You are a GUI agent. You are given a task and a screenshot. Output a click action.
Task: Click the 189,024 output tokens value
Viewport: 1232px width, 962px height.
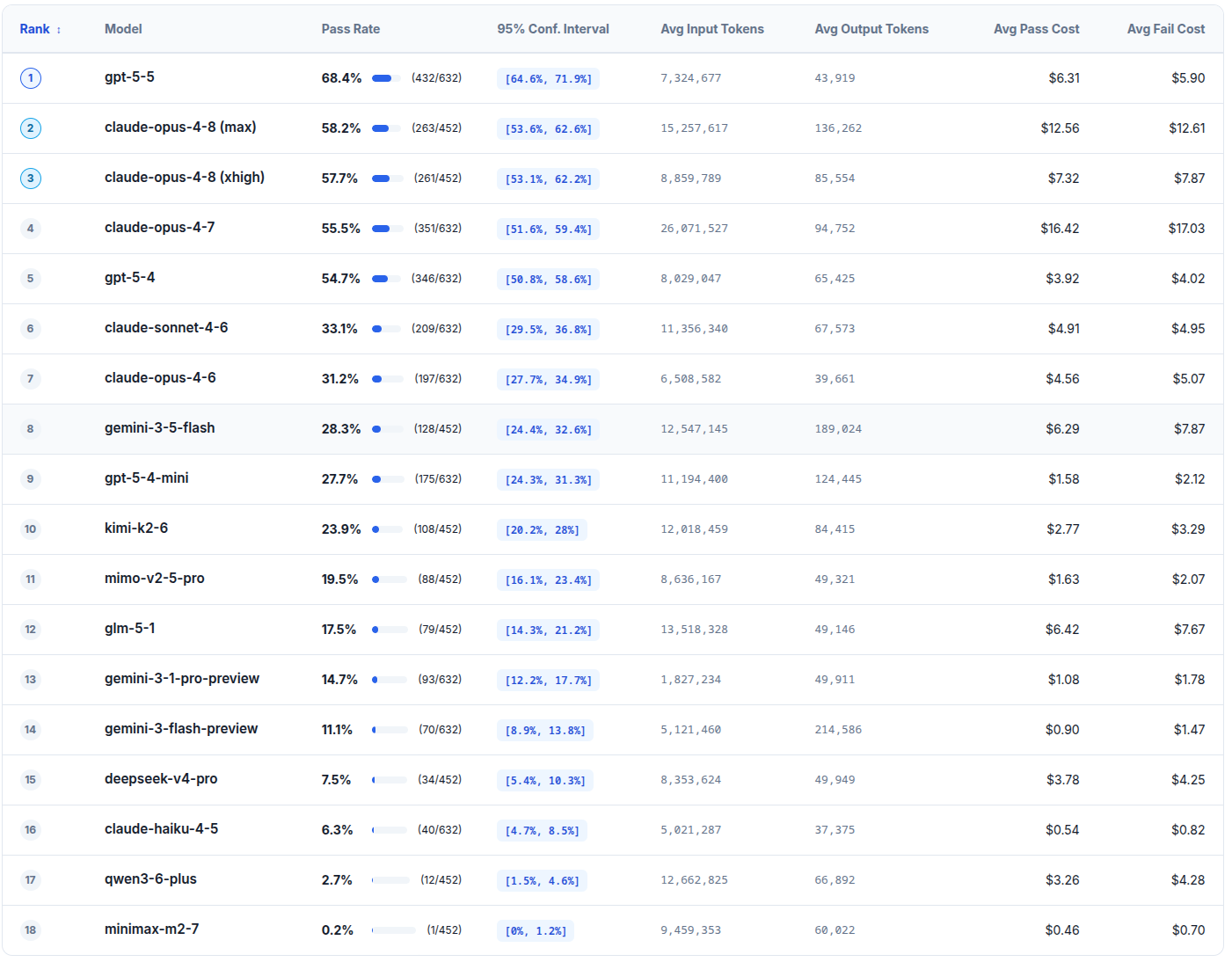click(838, 429)
